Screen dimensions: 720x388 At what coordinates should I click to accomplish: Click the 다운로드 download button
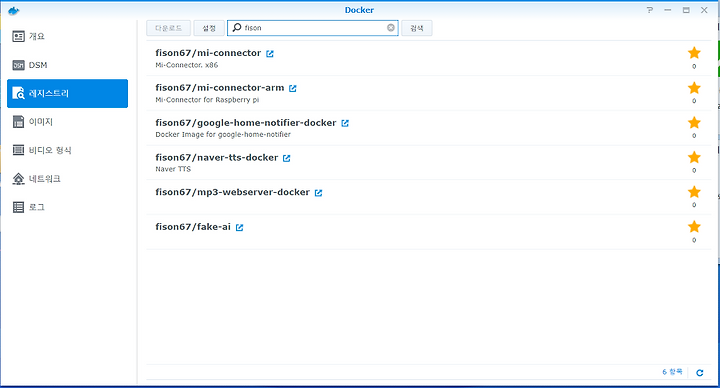pyautogui.click(x=169, y=28)
